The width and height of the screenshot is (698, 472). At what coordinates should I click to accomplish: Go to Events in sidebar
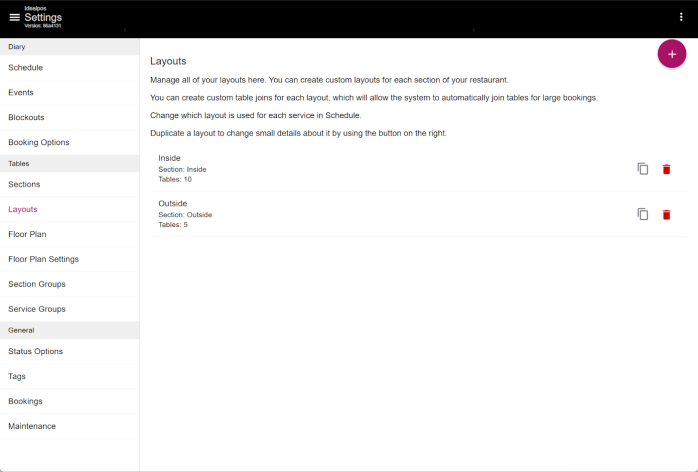(x=21, y=93)
